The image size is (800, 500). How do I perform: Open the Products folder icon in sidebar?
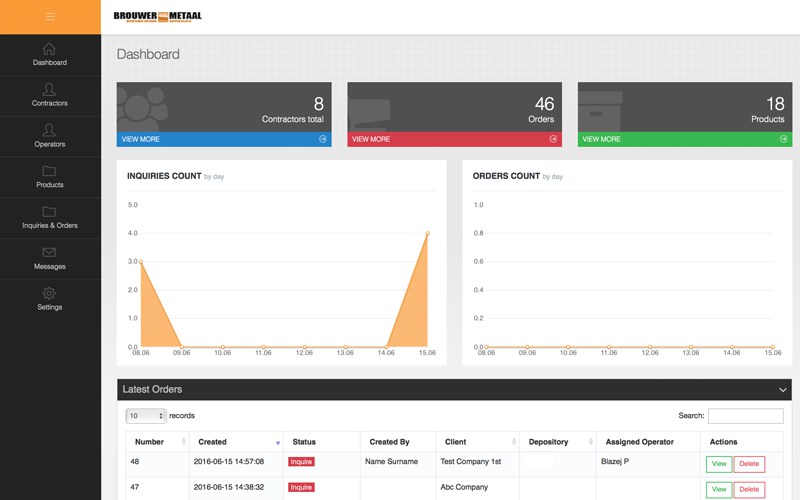click(50, 172)
